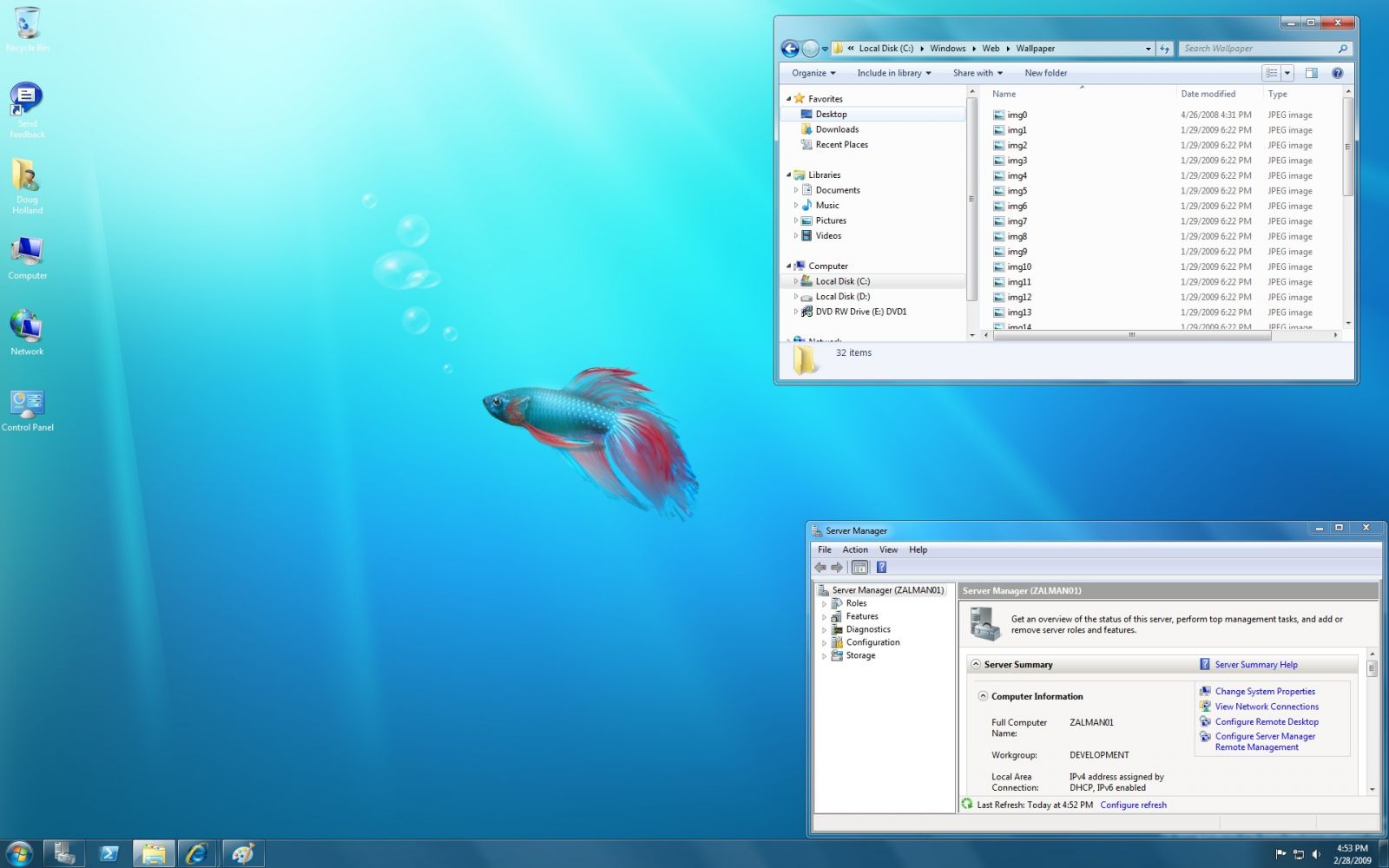This screenshot has height=868, width=1389.
Task: Click Server Manager toolbar Help icon
Action: tap(881, 568)
